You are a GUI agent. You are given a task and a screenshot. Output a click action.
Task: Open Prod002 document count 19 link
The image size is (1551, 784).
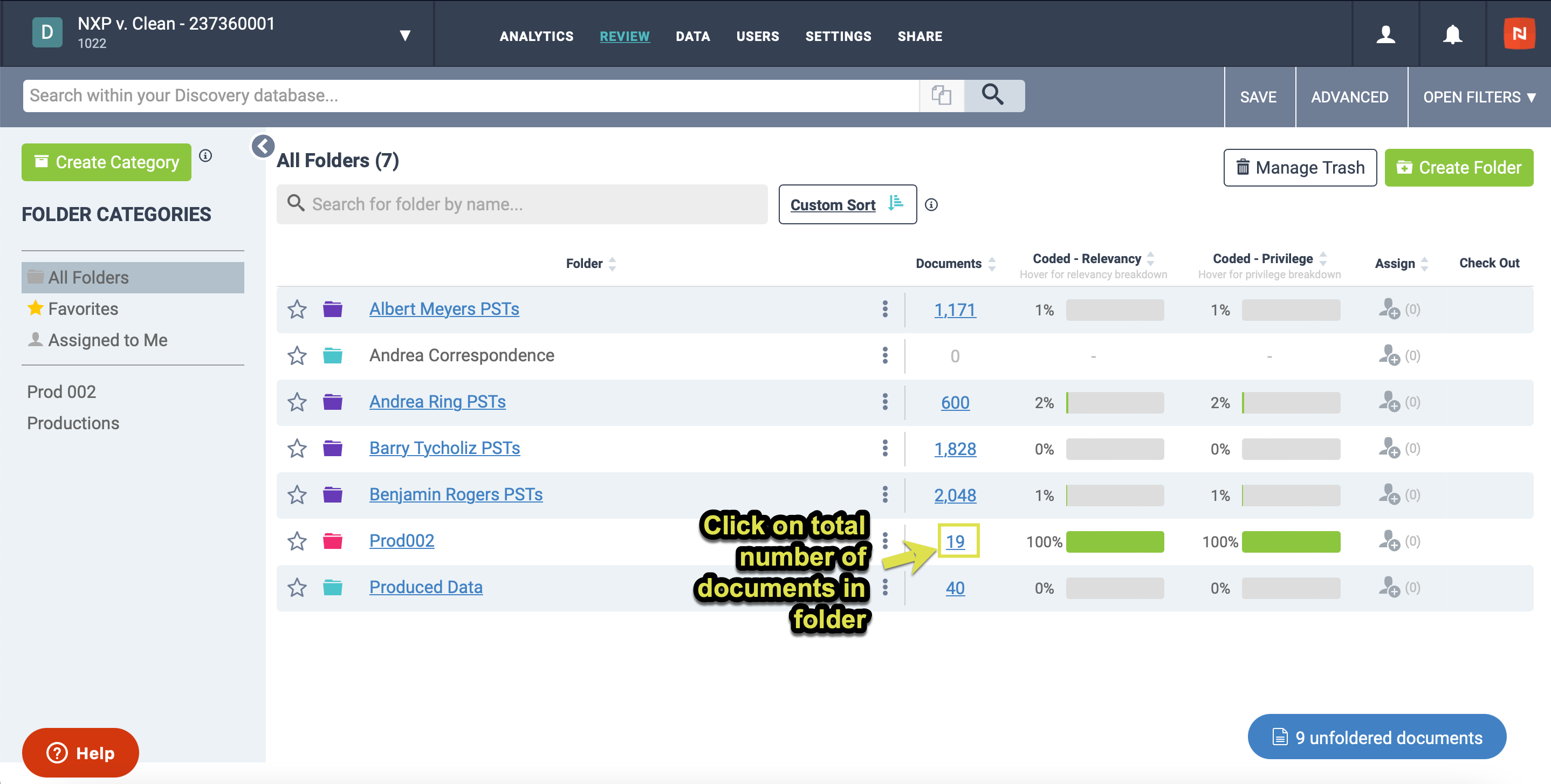click(955, 541)
